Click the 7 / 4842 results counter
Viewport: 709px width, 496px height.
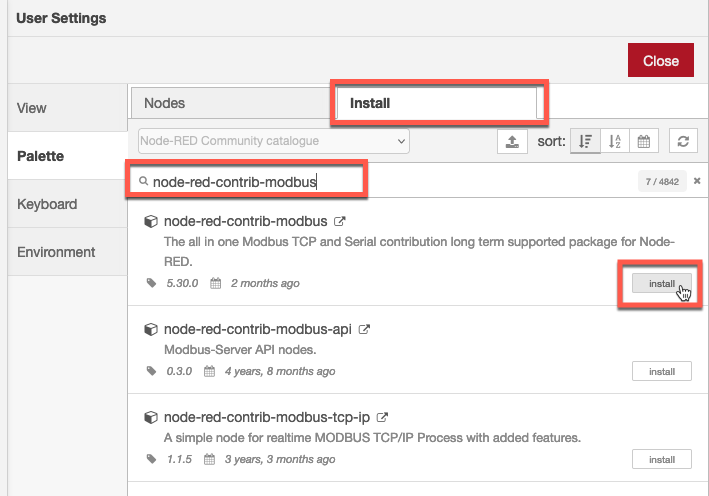662,181
